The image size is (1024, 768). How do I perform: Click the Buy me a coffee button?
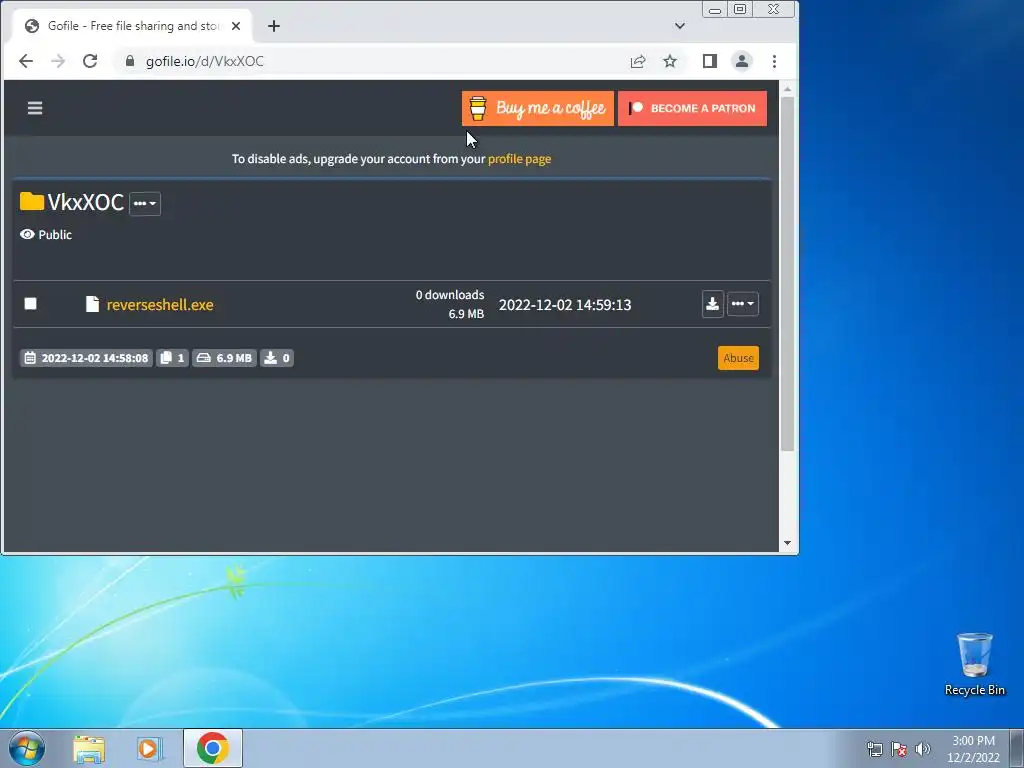[x=537, y=108]
